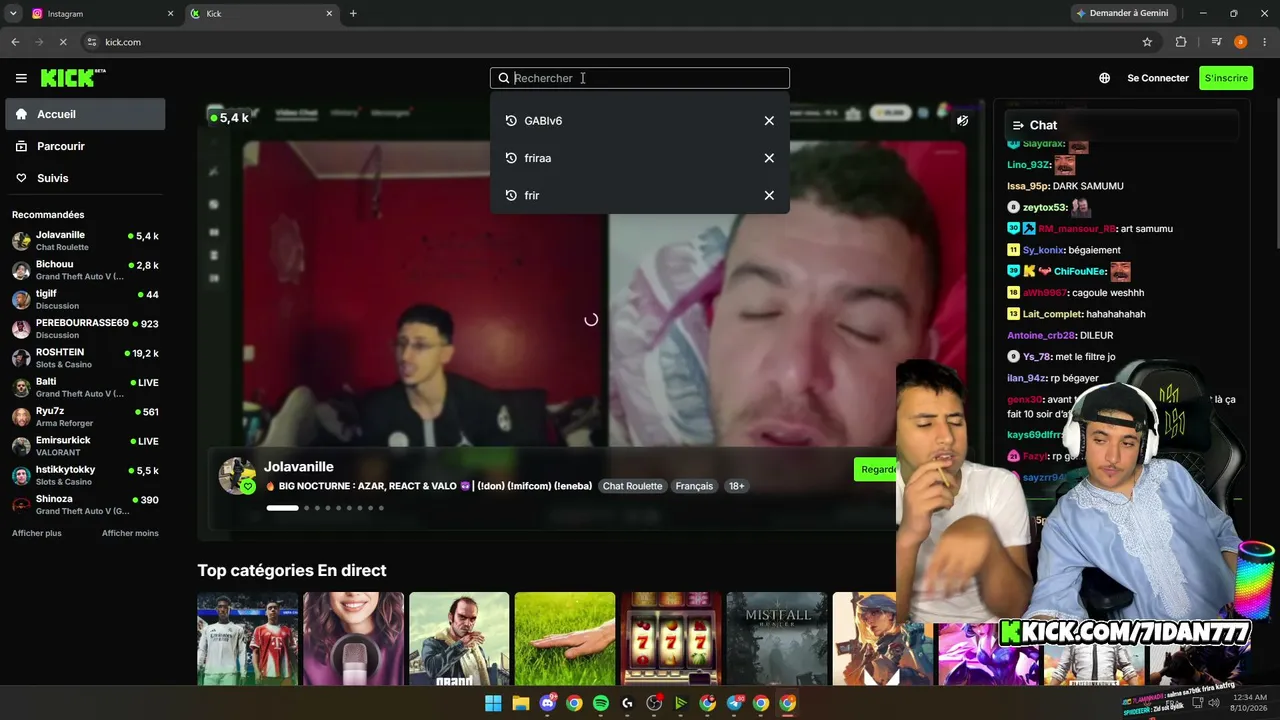Open the microphone woman category thumbnail
Image resolution: width=1280 pixels, height=720 pixels.
353,639
